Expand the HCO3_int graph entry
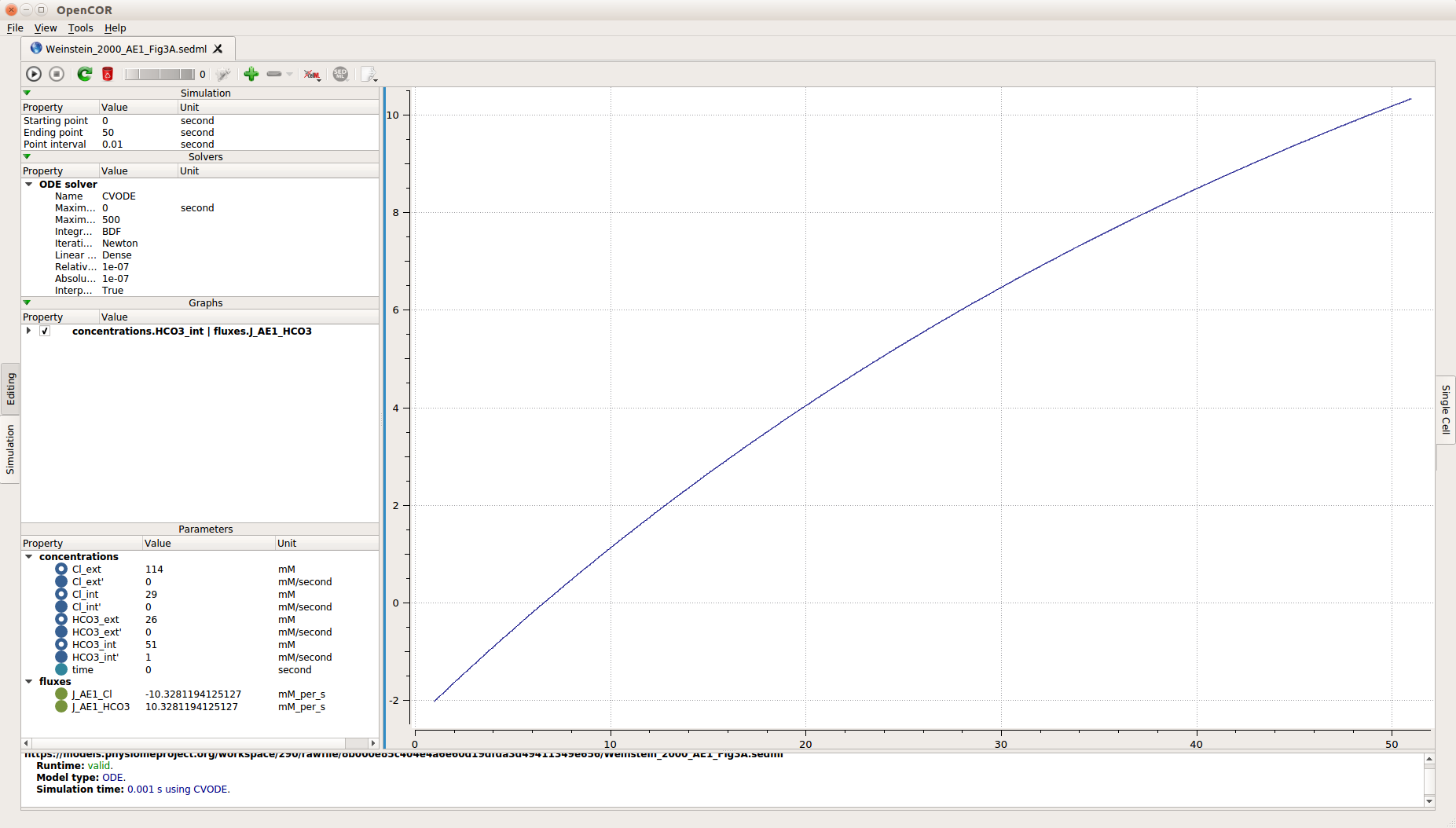The image size is (1456, 828). [x=29, y=331]
